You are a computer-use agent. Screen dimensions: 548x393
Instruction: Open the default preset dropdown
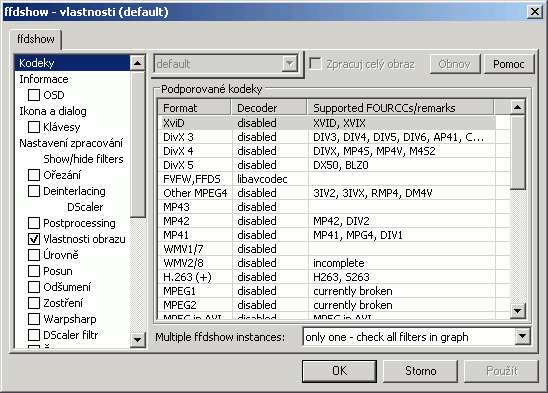(x=290, y=64)
